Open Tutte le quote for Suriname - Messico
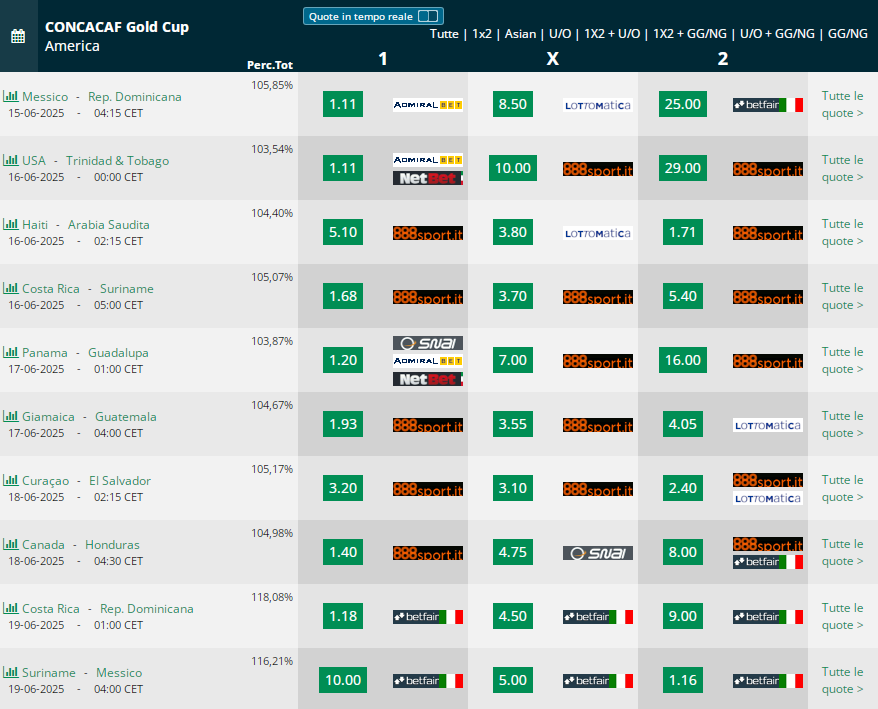 pyautogui.click(x=842, y=680)
